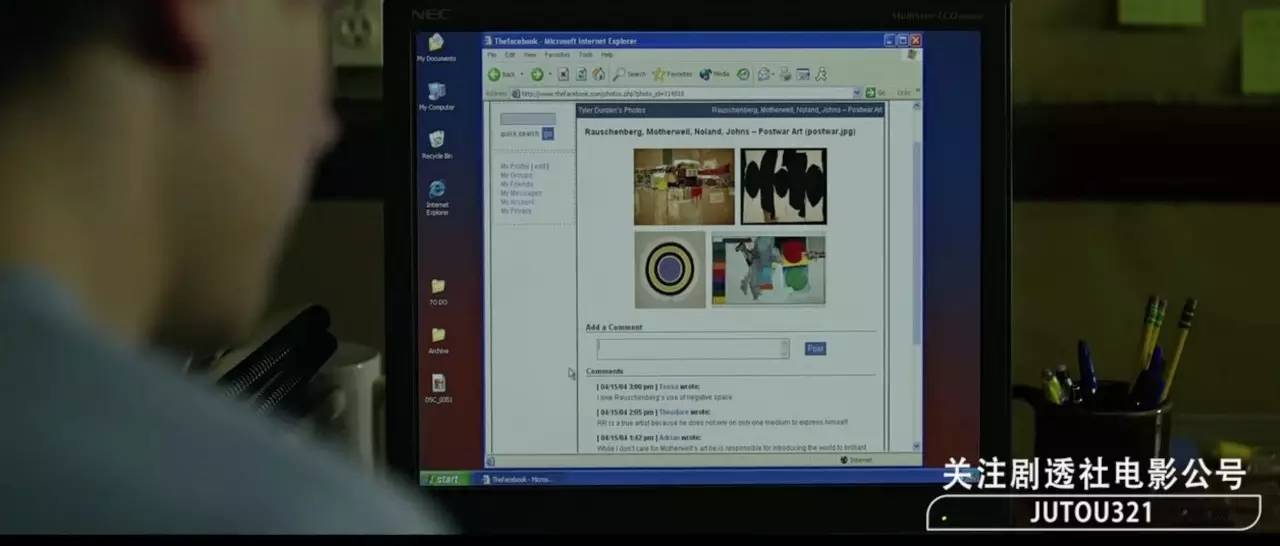Click the green Forward arrow button
The image size is (1280, 546).
tap(537, 74)
